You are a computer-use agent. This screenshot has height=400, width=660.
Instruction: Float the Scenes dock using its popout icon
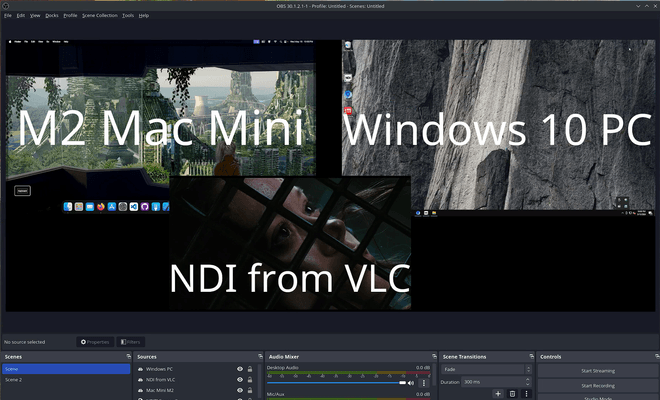129,357
